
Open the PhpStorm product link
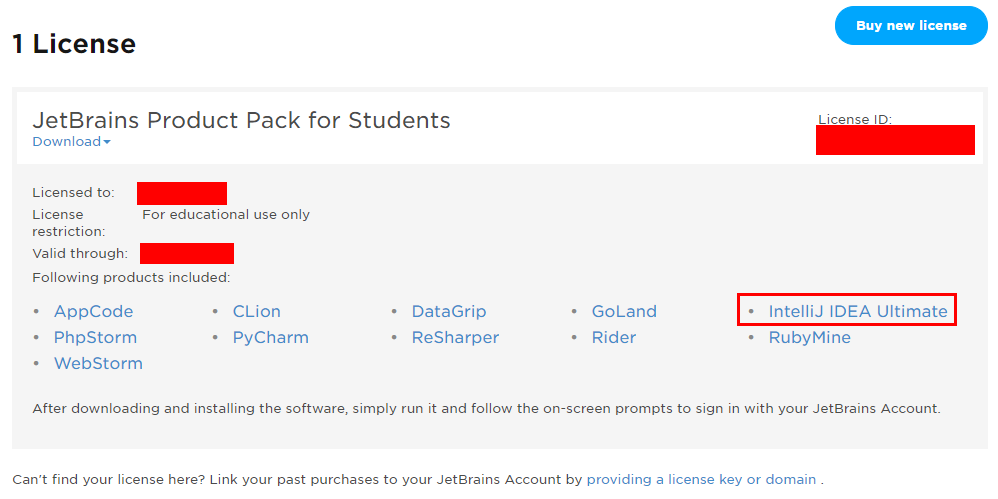point(95,337)
